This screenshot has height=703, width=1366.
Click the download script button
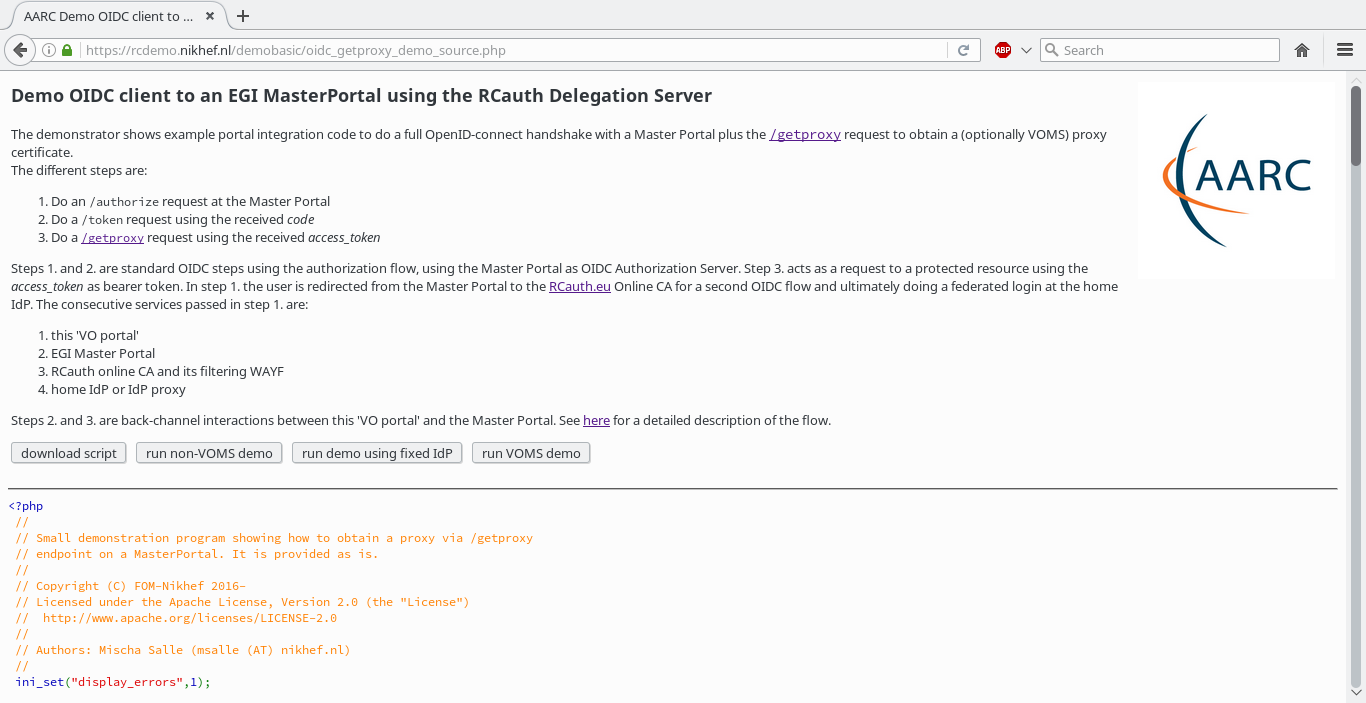click(x=69, y=453)
